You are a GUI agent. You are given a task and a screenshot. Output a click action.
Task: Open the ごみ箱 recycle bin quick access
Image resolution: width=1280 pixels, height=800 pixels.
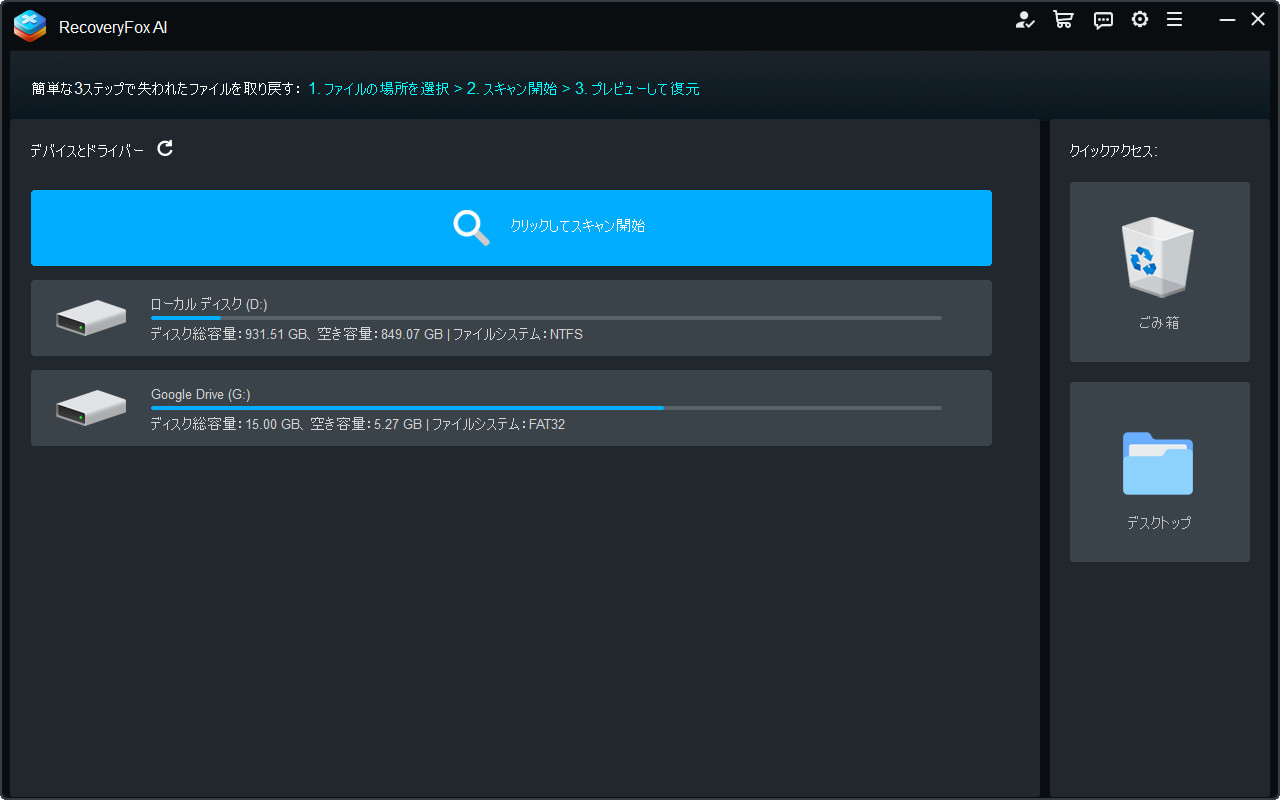coord(1159,271)
